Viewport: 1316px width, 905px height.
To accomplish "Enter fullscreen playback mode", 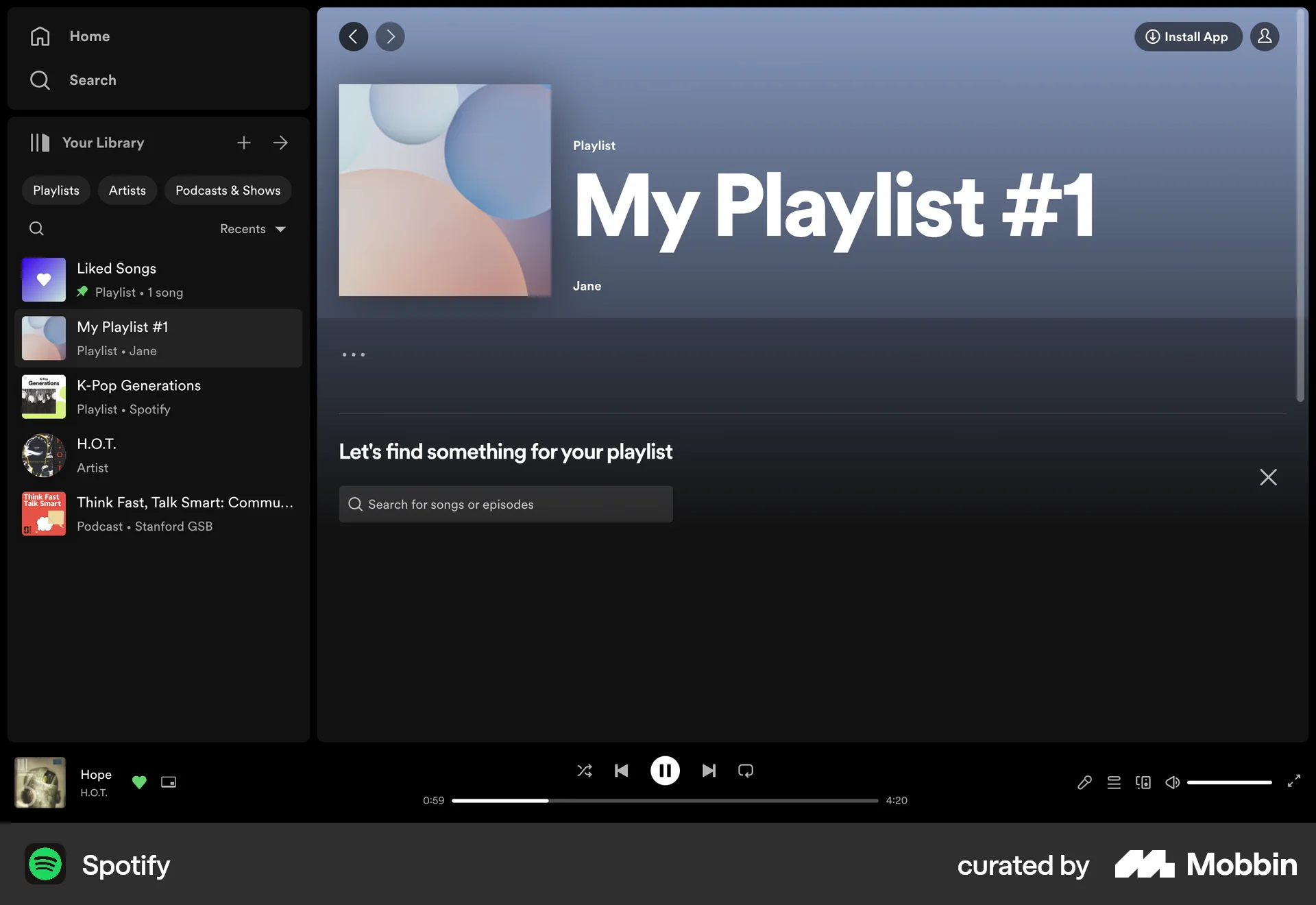I will click(x=1294, y=782).
